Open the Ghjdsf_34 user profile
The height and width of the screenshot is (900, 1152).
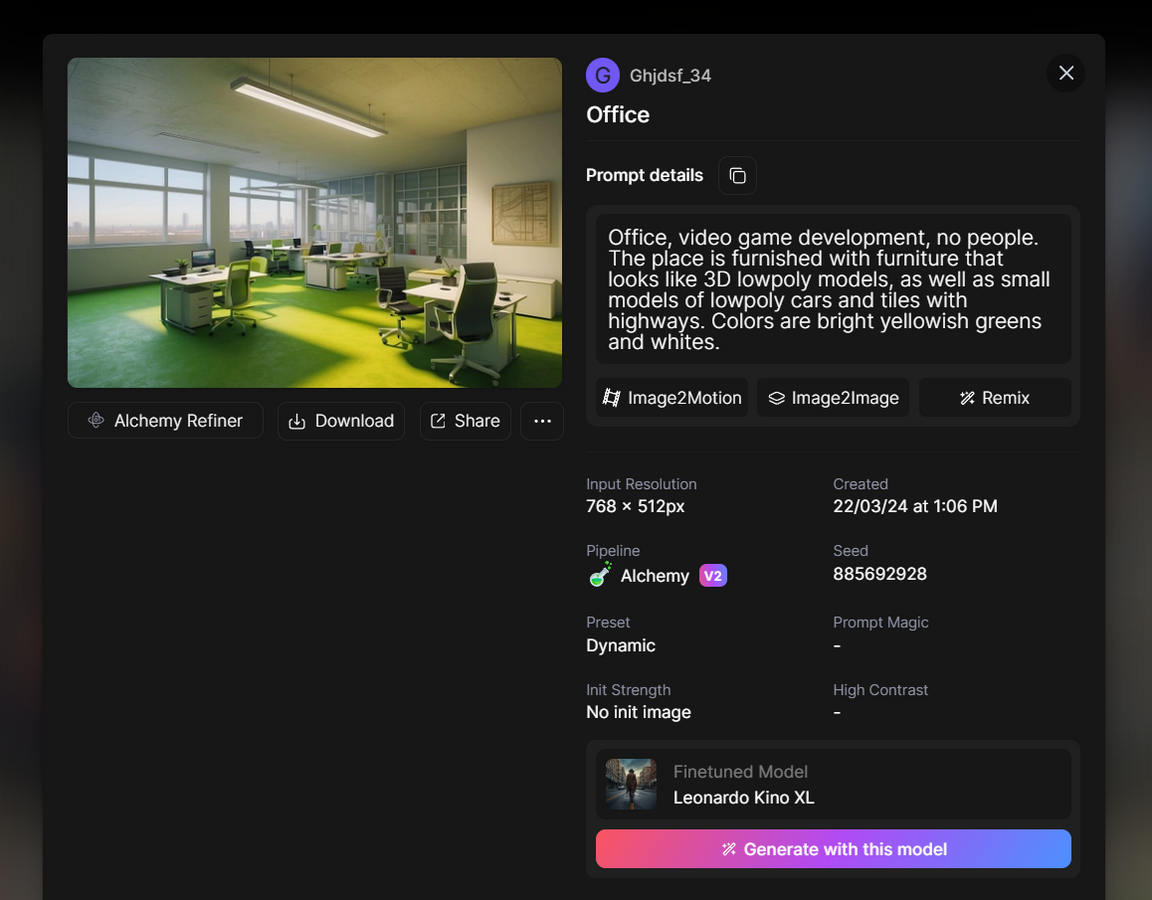[x=670, y=76]
